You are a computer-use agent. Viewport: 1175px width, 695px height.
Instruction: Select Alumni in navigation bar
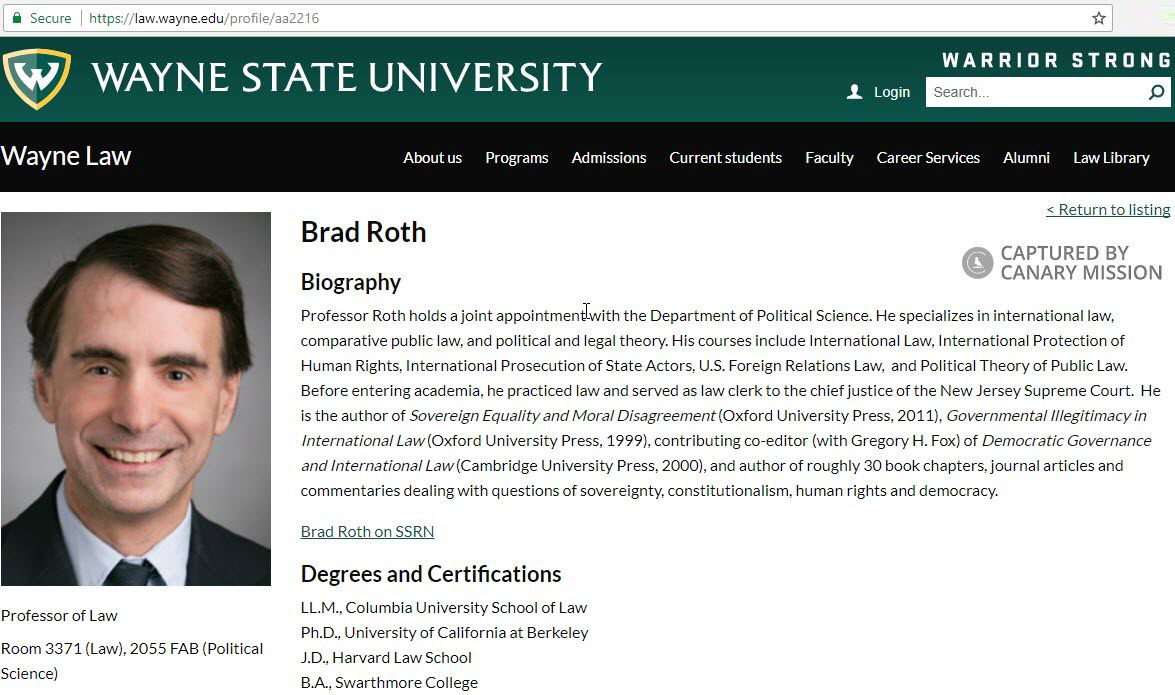[1026, 157]
